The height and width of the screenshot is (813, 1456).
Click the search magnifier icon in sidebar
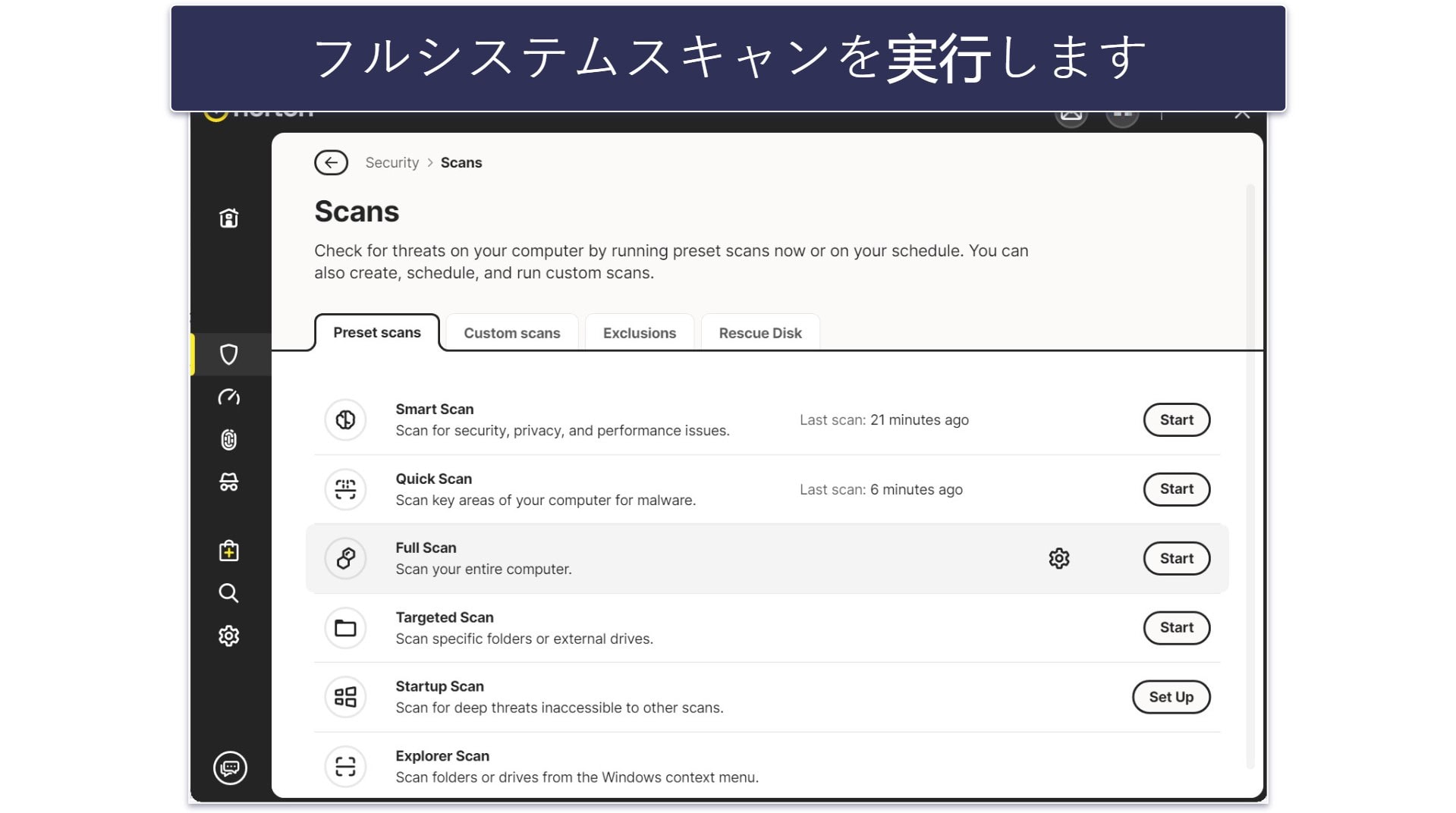coord(228,593)
